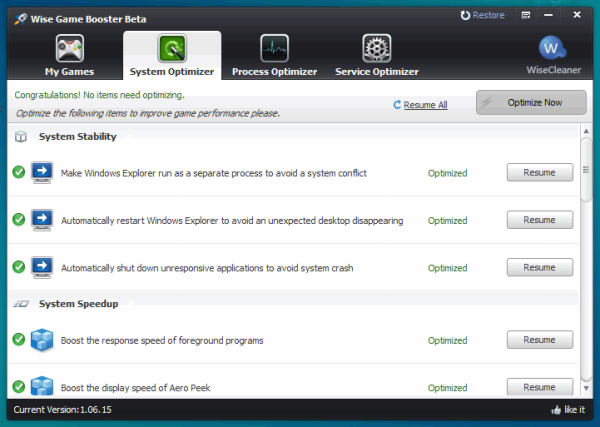The height and width of the screenshot is (427, 600).
Task: Click the 'like it' thumbs-up icon
Action: click(x=556, y=410)
